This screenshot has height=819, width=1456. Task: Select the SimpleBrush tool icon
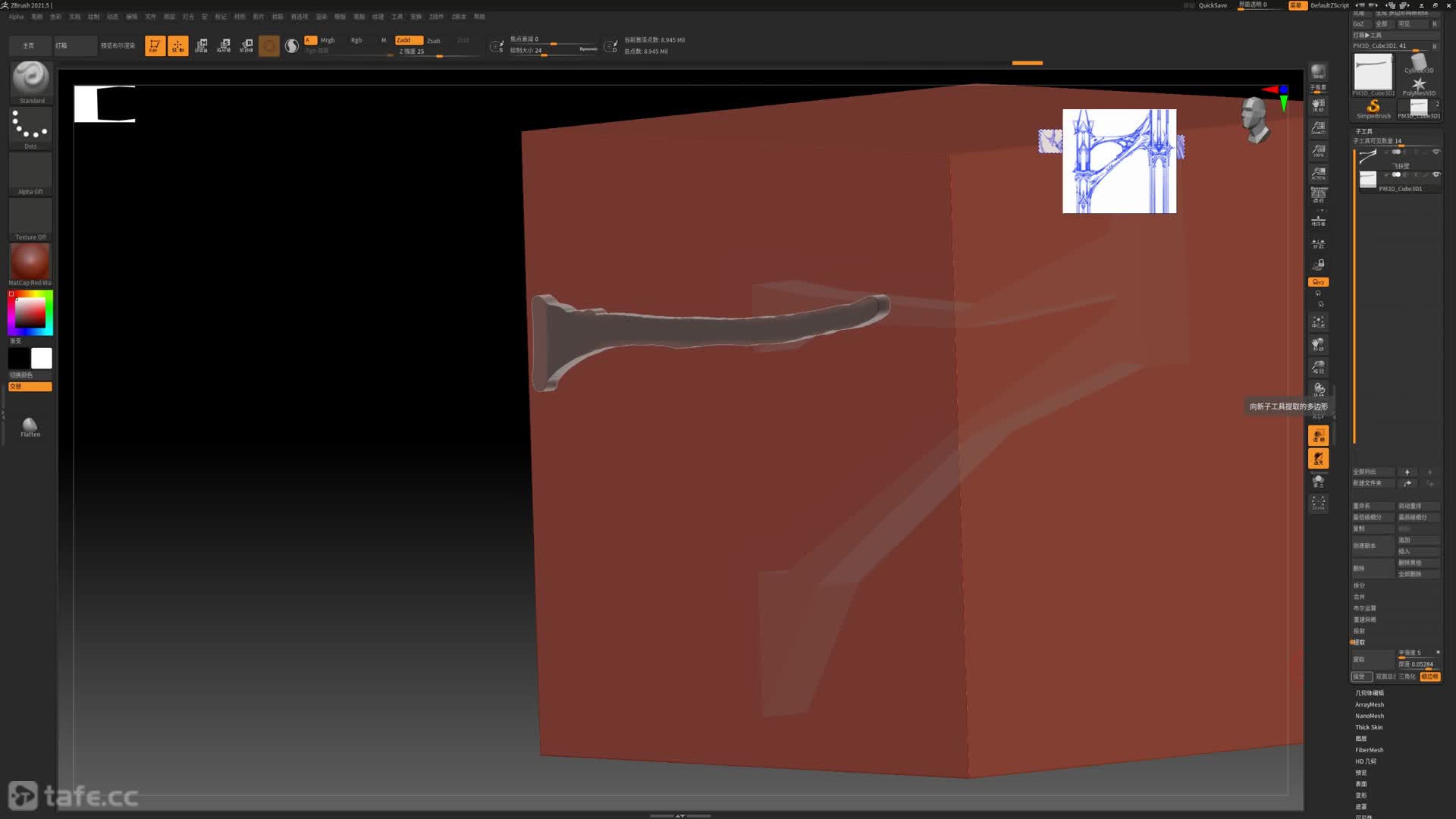(x=1373, y=108)
